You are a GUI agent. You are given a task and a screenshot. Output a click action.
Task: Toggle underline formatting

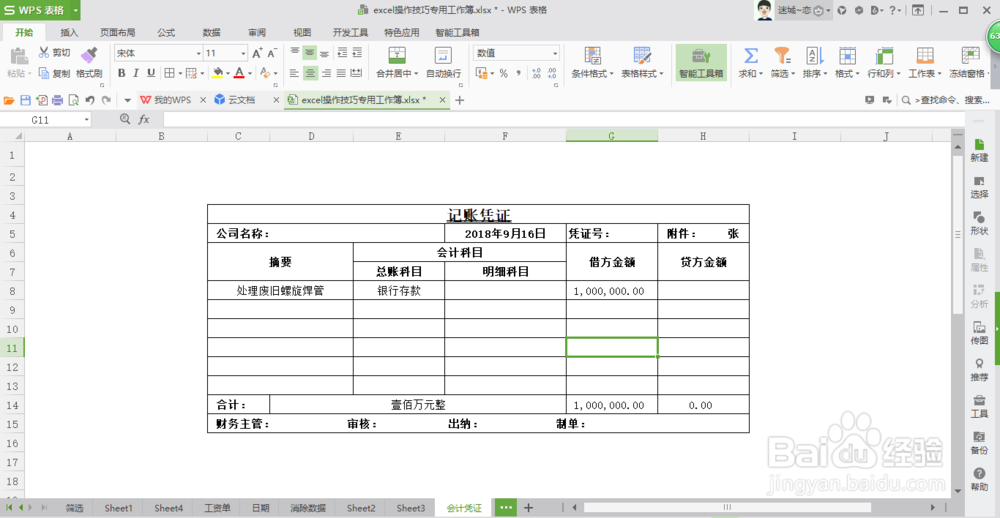[151, 73]
